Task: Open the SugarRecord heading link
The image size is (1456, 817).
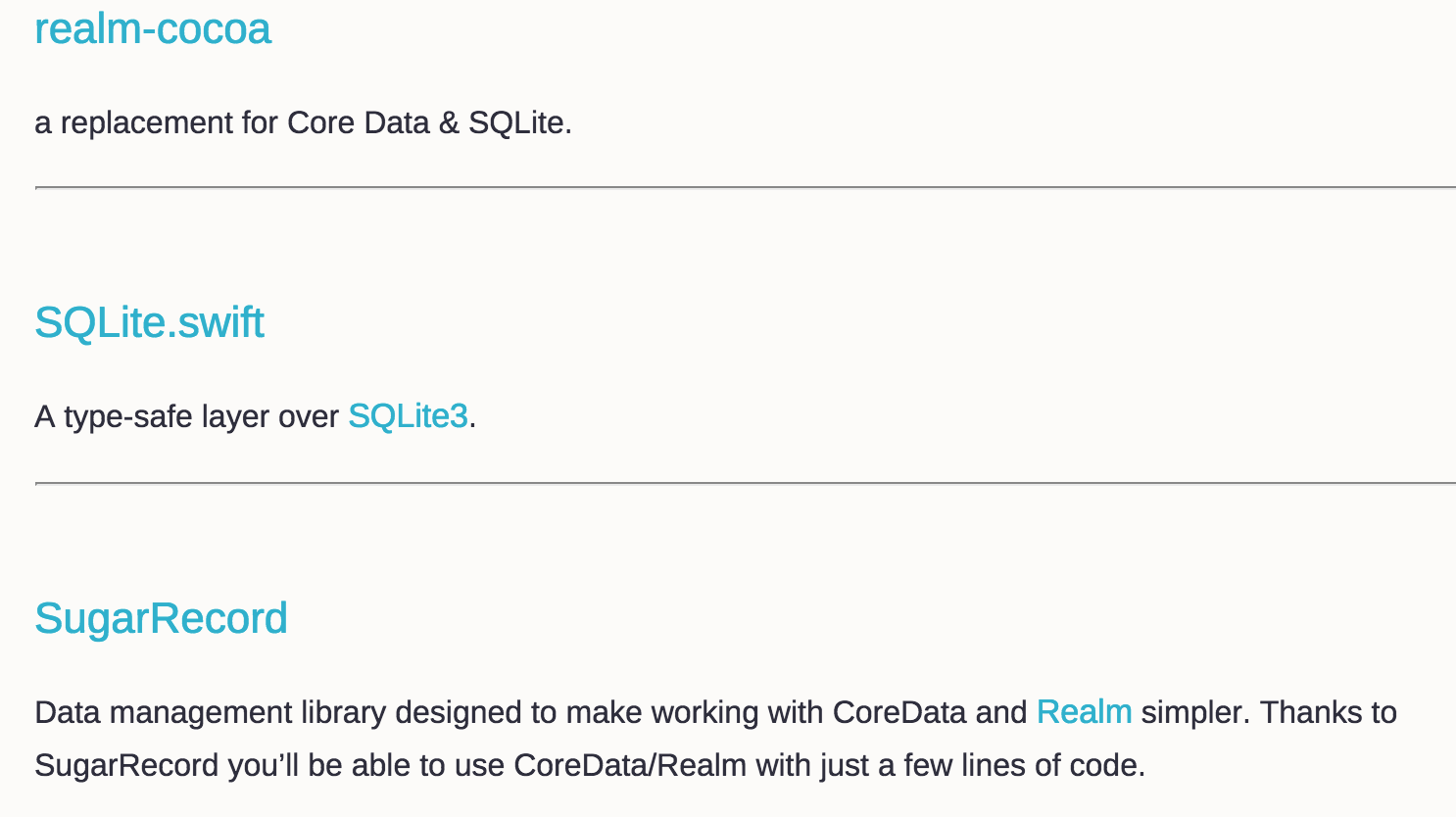Action: tap(161, 618)
